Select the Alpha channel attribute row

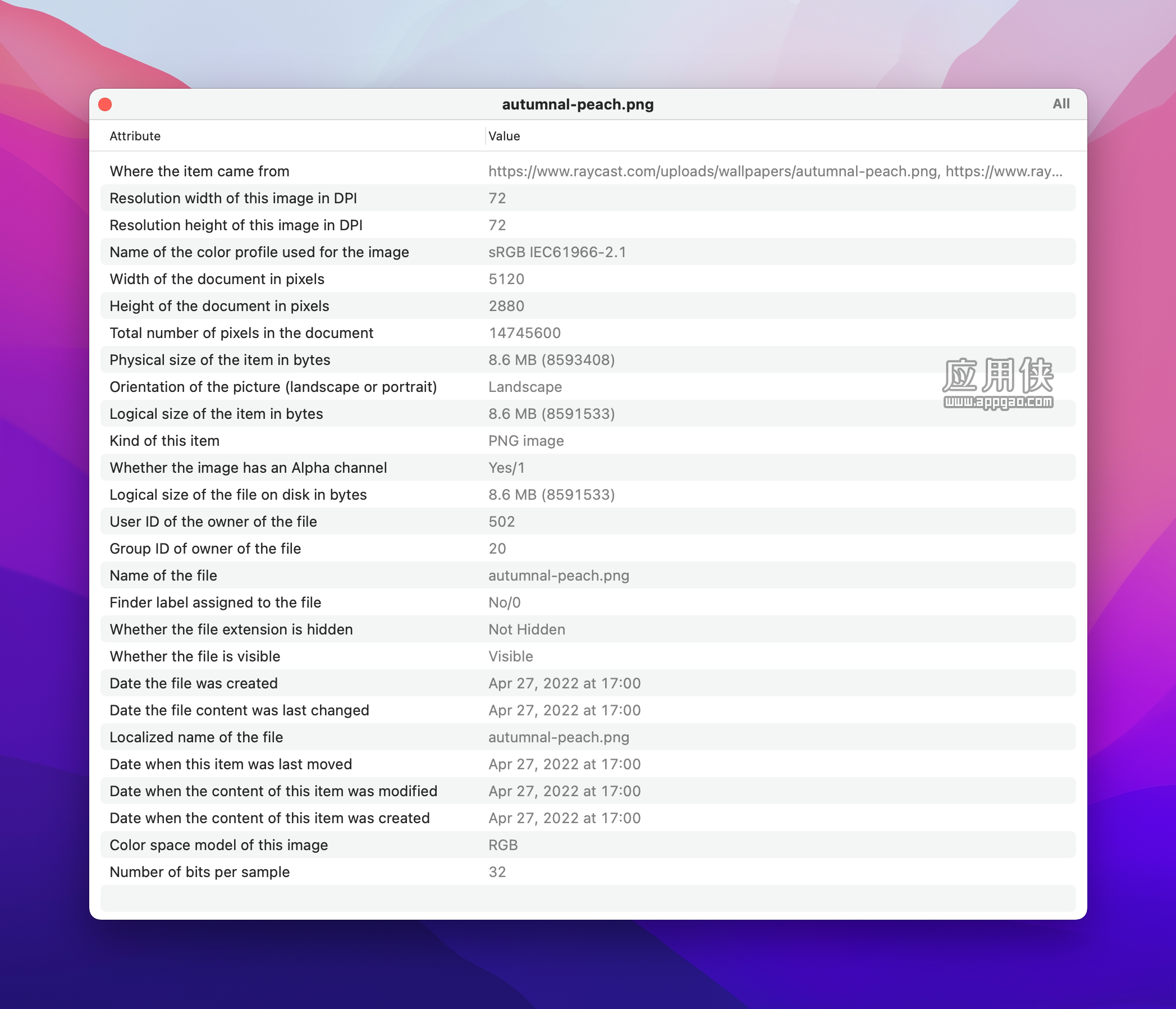pyautogui.click(x=588, y=468)
